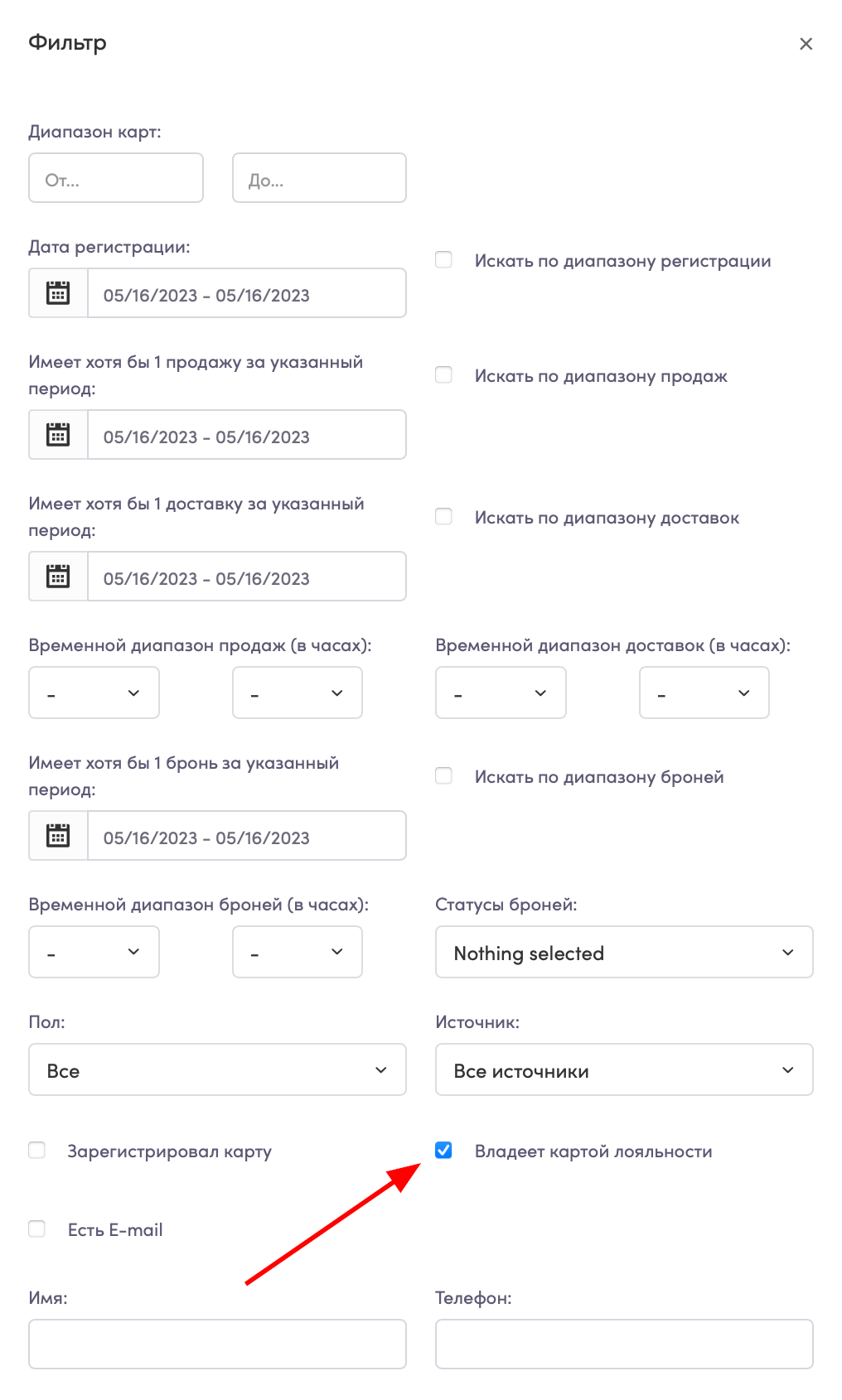Expand the Пол dropdown showing Все
842x1400 pixels.
coord(217,1069)
